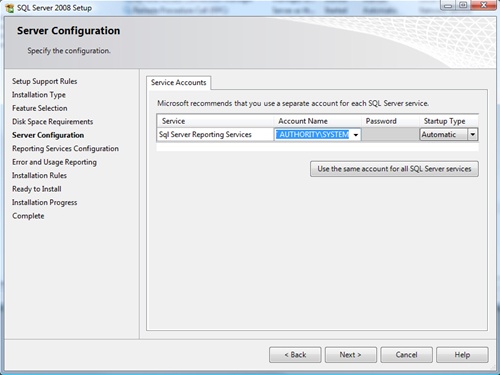Select Installation Type step
Image resolution: width=500 pixels, height=375 pixels.
click(x=39, y=95)
